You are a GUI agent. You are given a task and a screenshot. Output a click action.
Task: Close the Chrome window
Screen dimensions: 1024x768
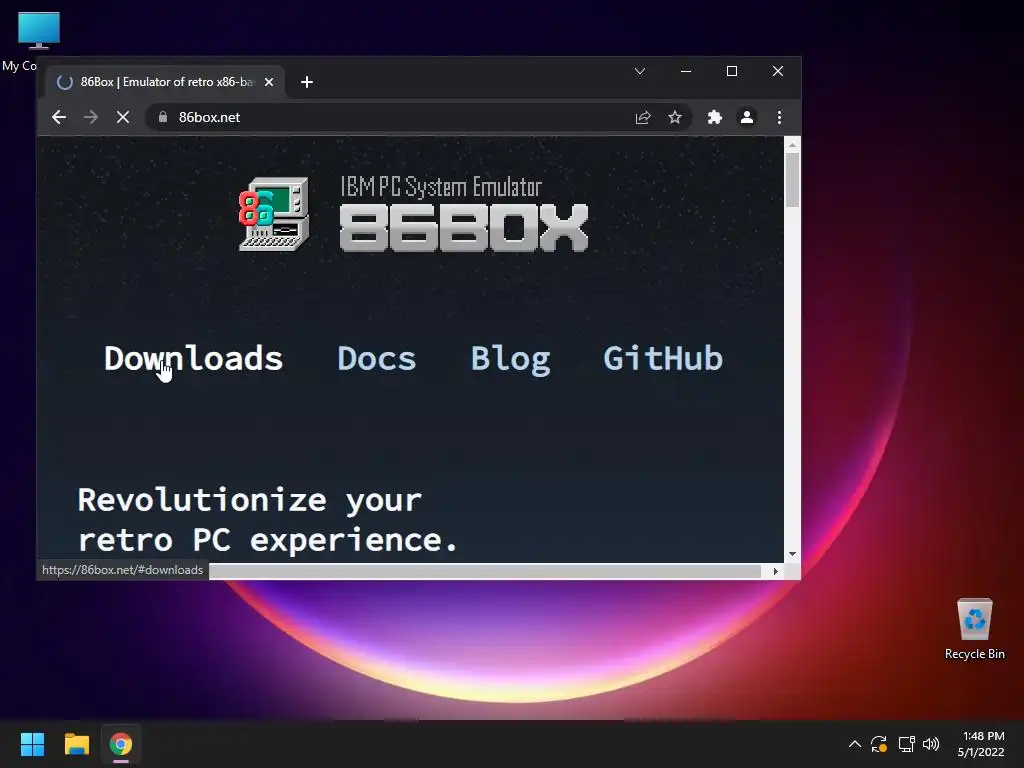pyautogui.click(x=778, y=71)
